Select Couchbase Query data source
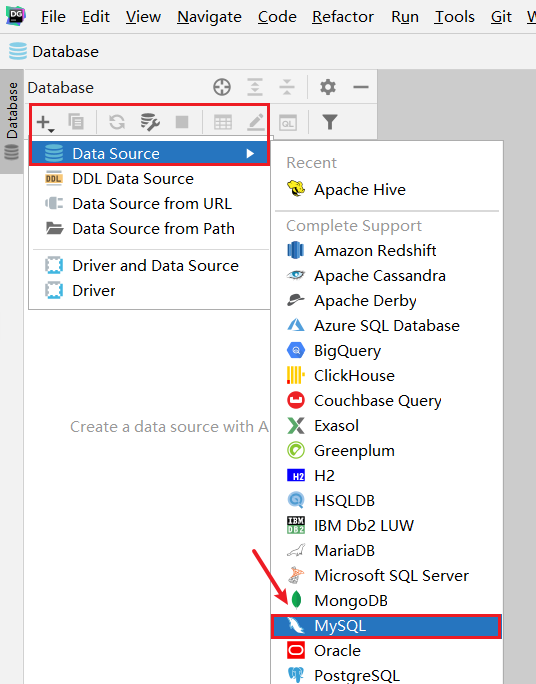536x684 pixels. [x=387, y=401]
